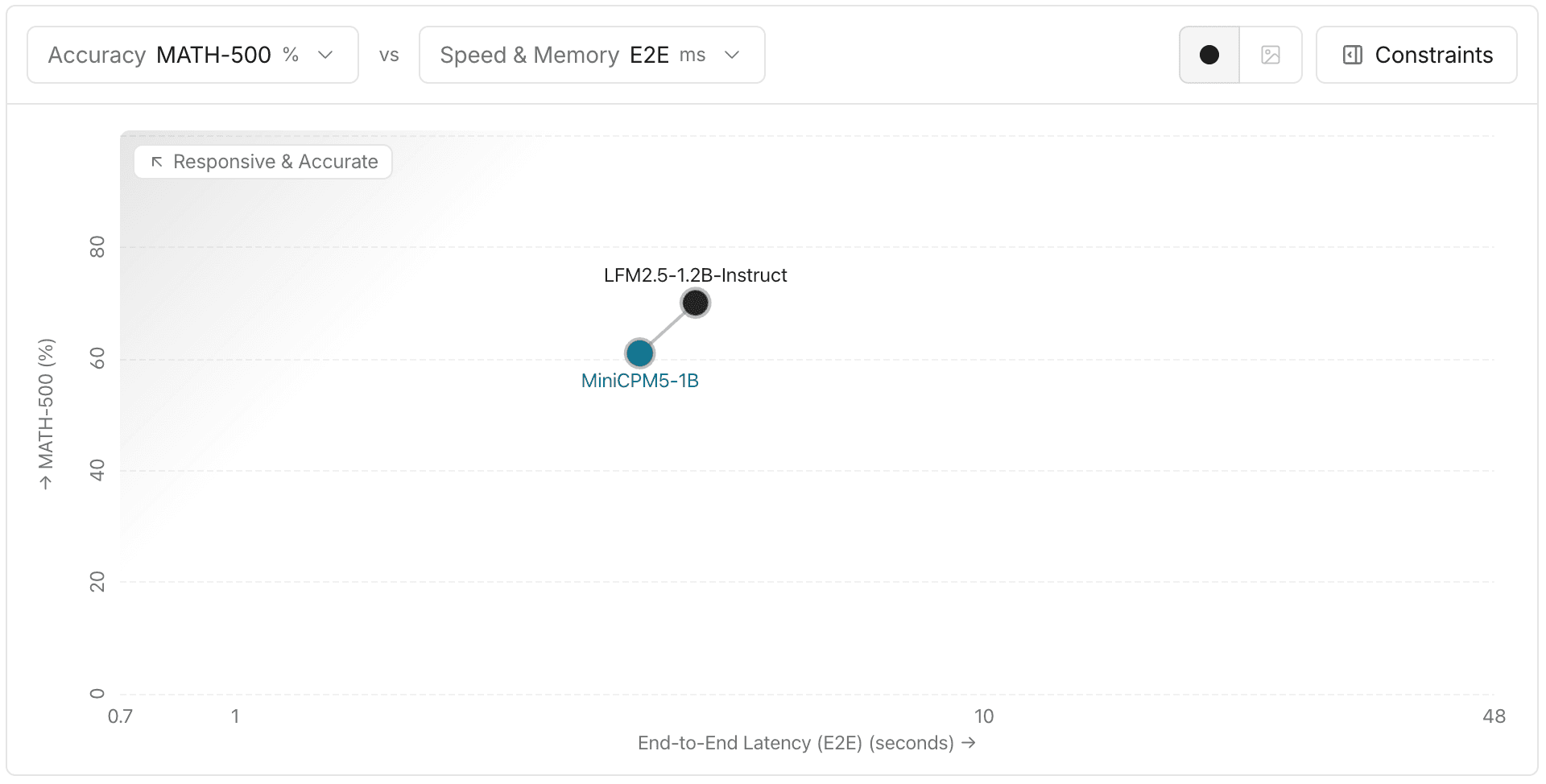Click the End-to-End Latency axis title
The width and height of the screenshot is (1546, 784).
click(796, 742)
